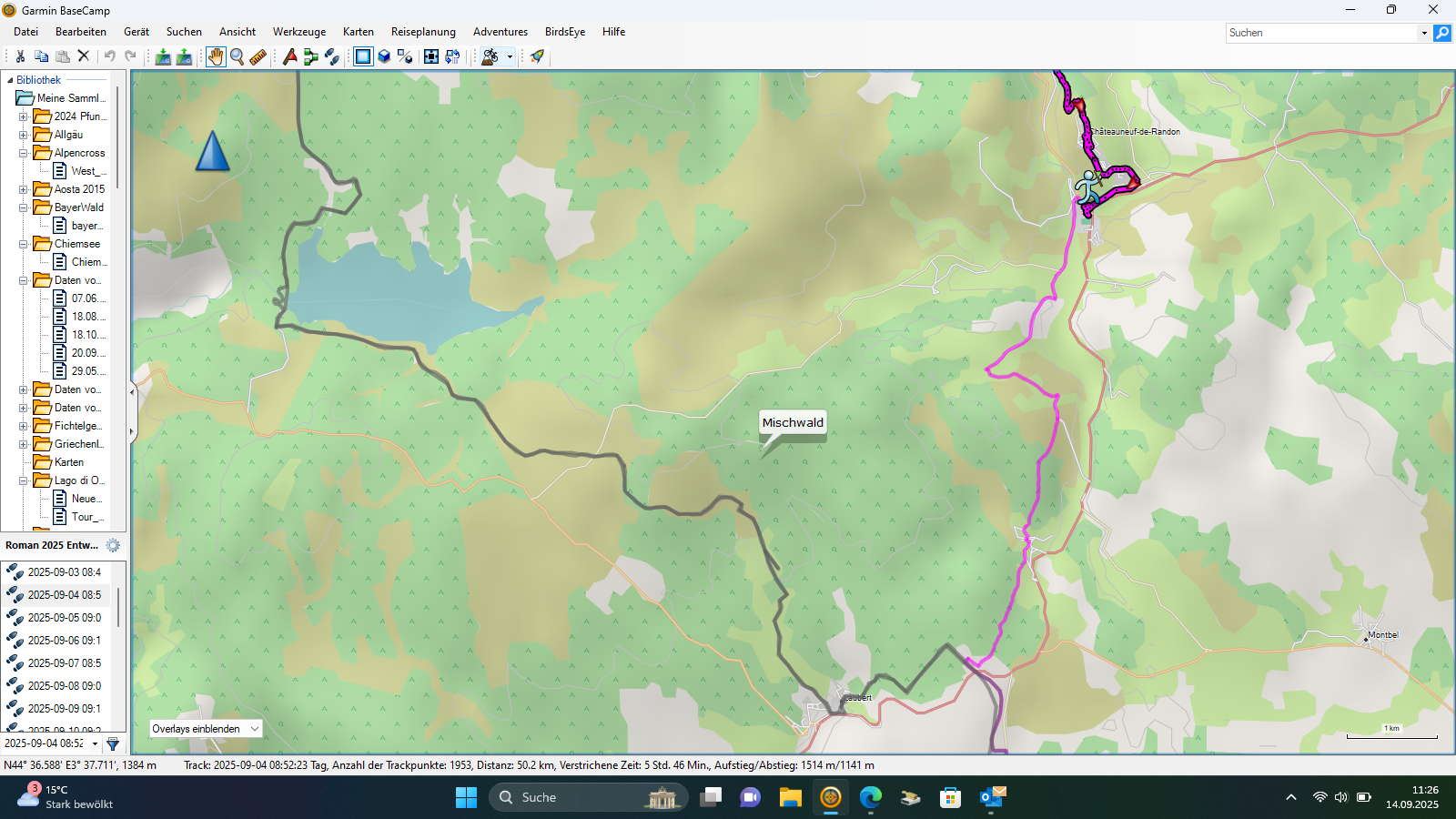
Task: Toggle the 2D map view button
Action: coord(363,56)
